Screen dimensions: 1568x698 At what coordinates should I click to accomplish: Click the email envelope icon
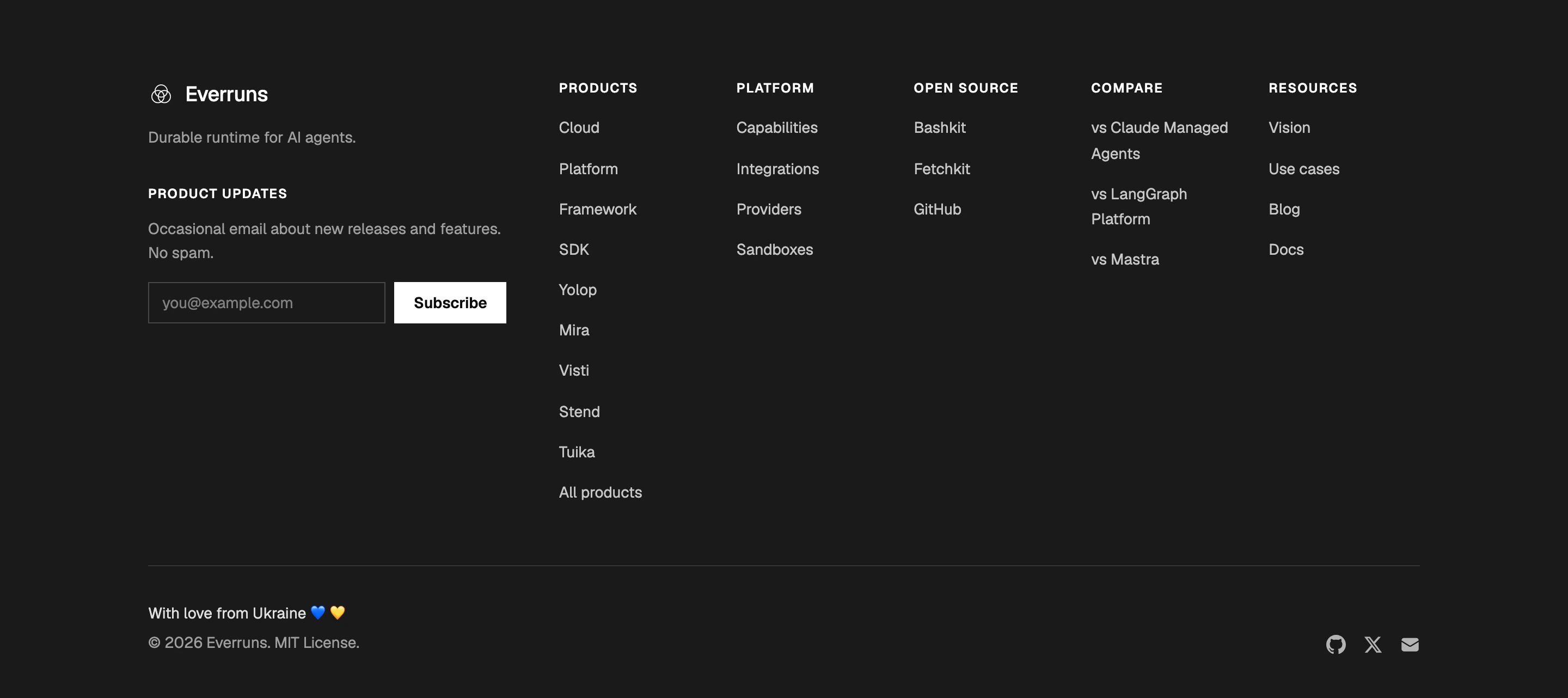coord(1410,645)
